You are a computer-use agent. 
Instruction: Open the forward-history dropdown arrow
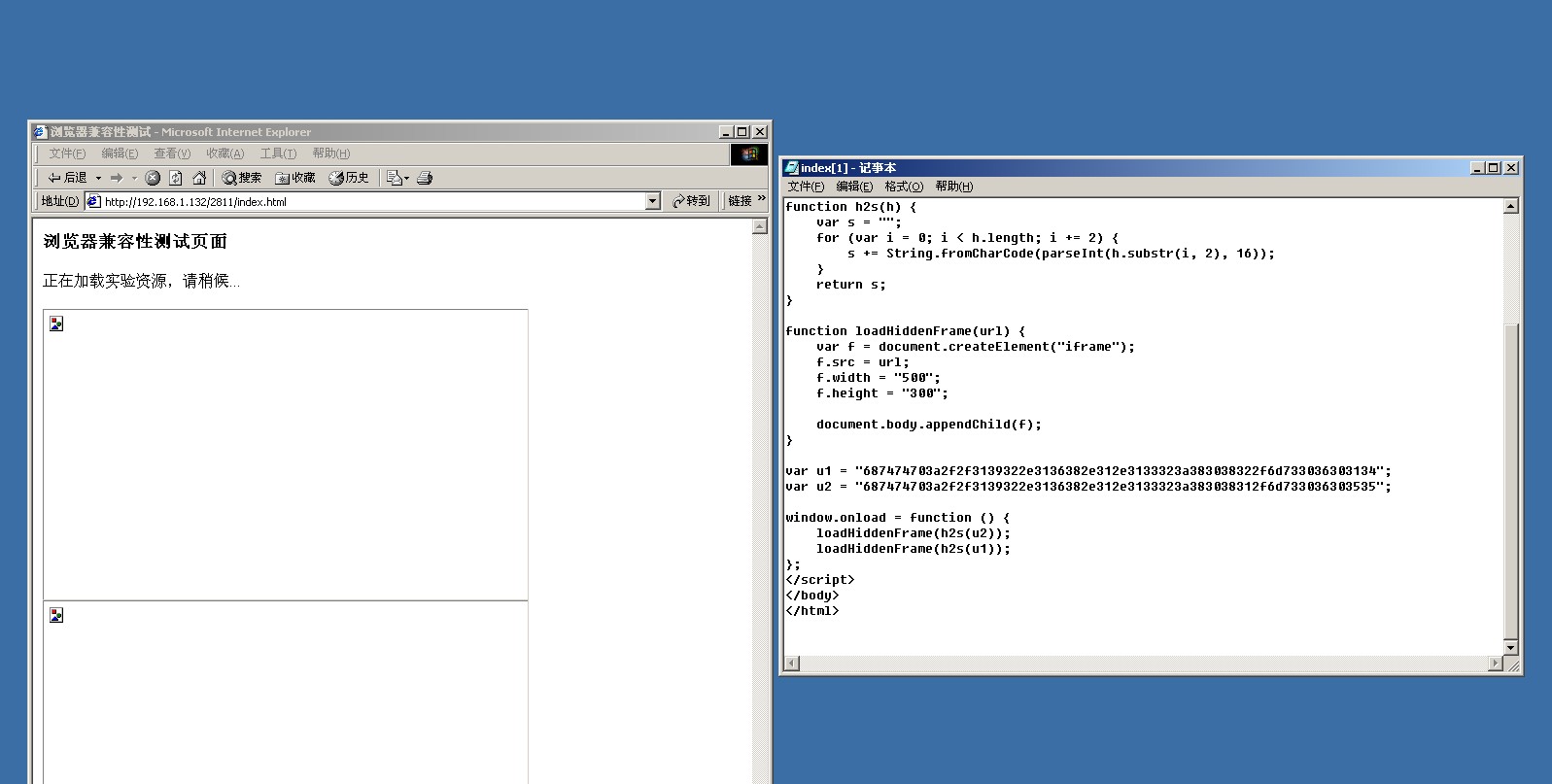coord(134,178)
